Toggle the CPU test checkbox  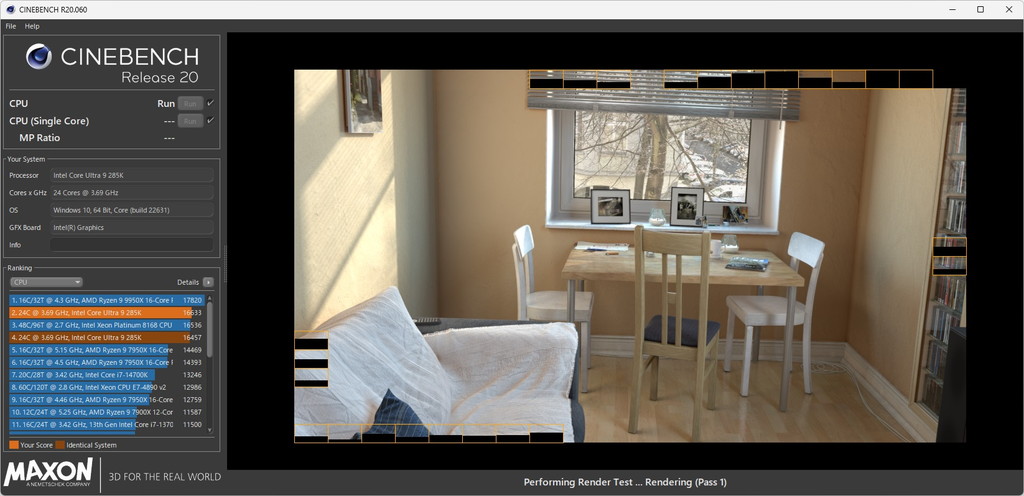[210, 103]
